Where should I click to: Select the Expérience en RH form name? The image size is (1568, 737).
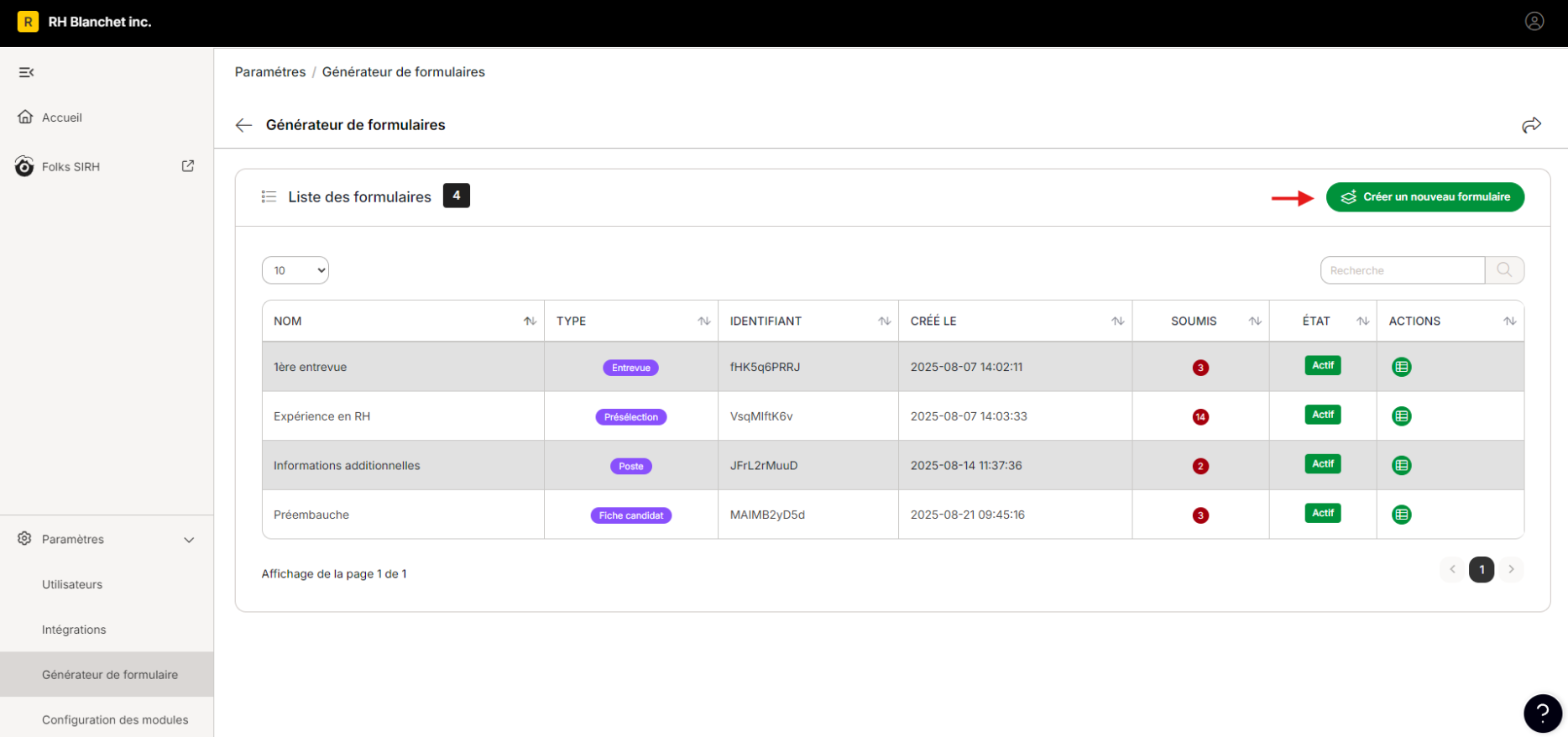[x=321, y=416]
